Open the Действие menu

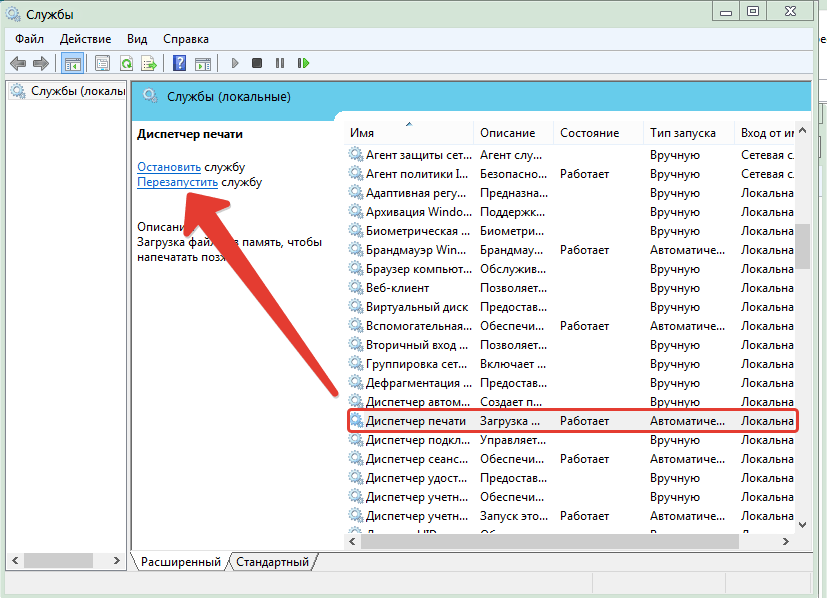(x=85, y=39)
